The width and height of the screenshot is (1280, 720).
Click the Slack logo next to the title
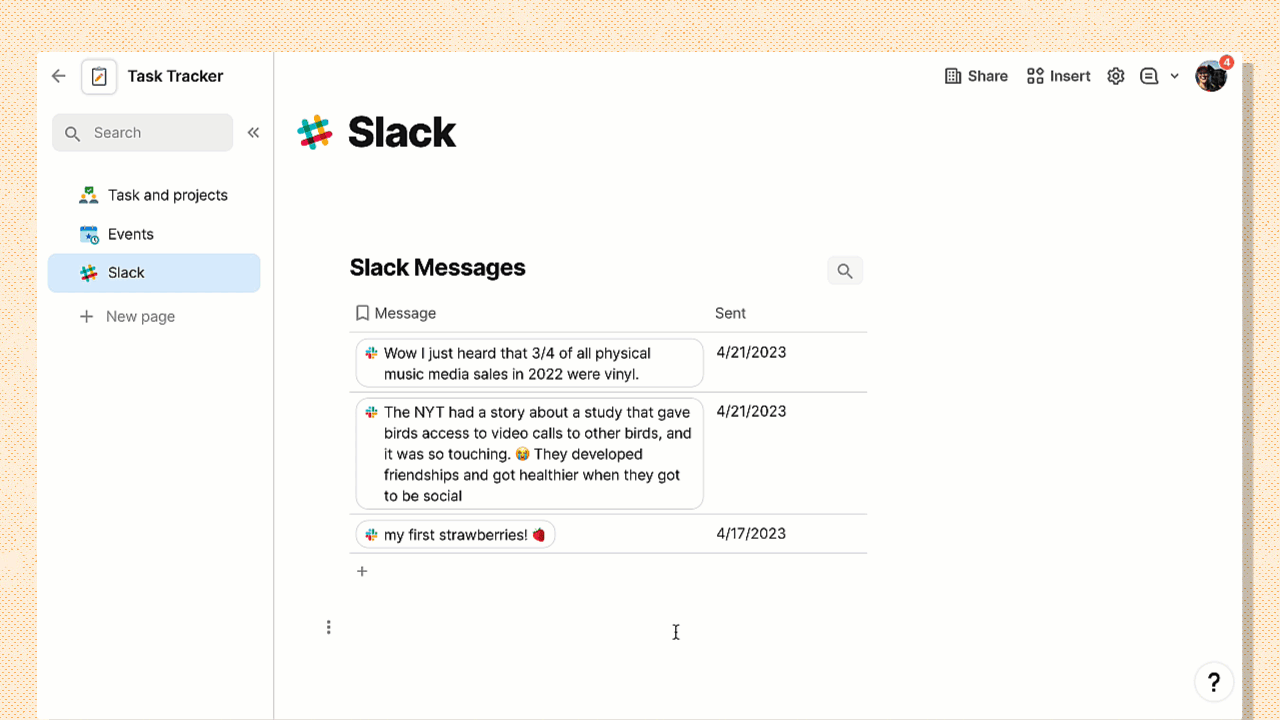(x=313, y=130)
